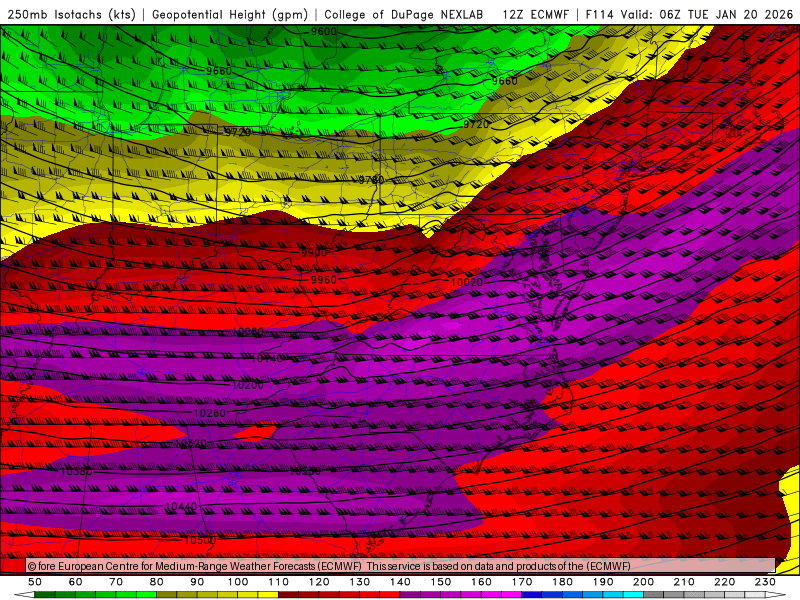This screenshot has height=600, width=800.
Task: Click the 'Geopotential Height (gpm)' header text
Action: (230, 15)
